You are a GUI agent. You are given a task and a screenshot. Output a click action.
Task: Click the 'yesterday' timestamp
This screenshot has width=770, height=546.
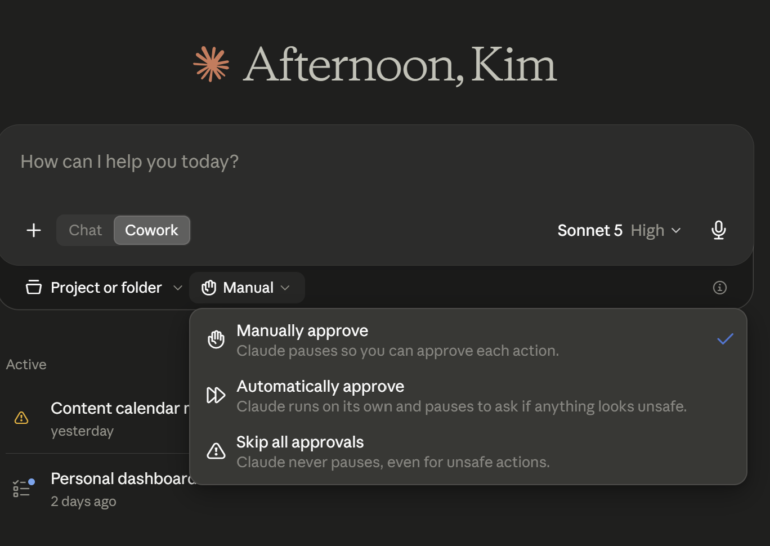click(x=82, y=431)
